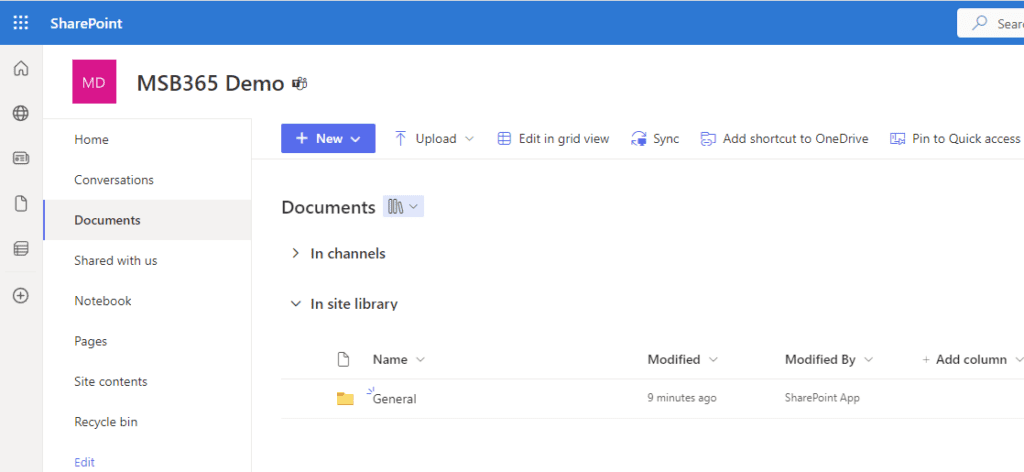Open My files page icon
This screenshot has height=472, width=1024.
(x=21, y=204)
